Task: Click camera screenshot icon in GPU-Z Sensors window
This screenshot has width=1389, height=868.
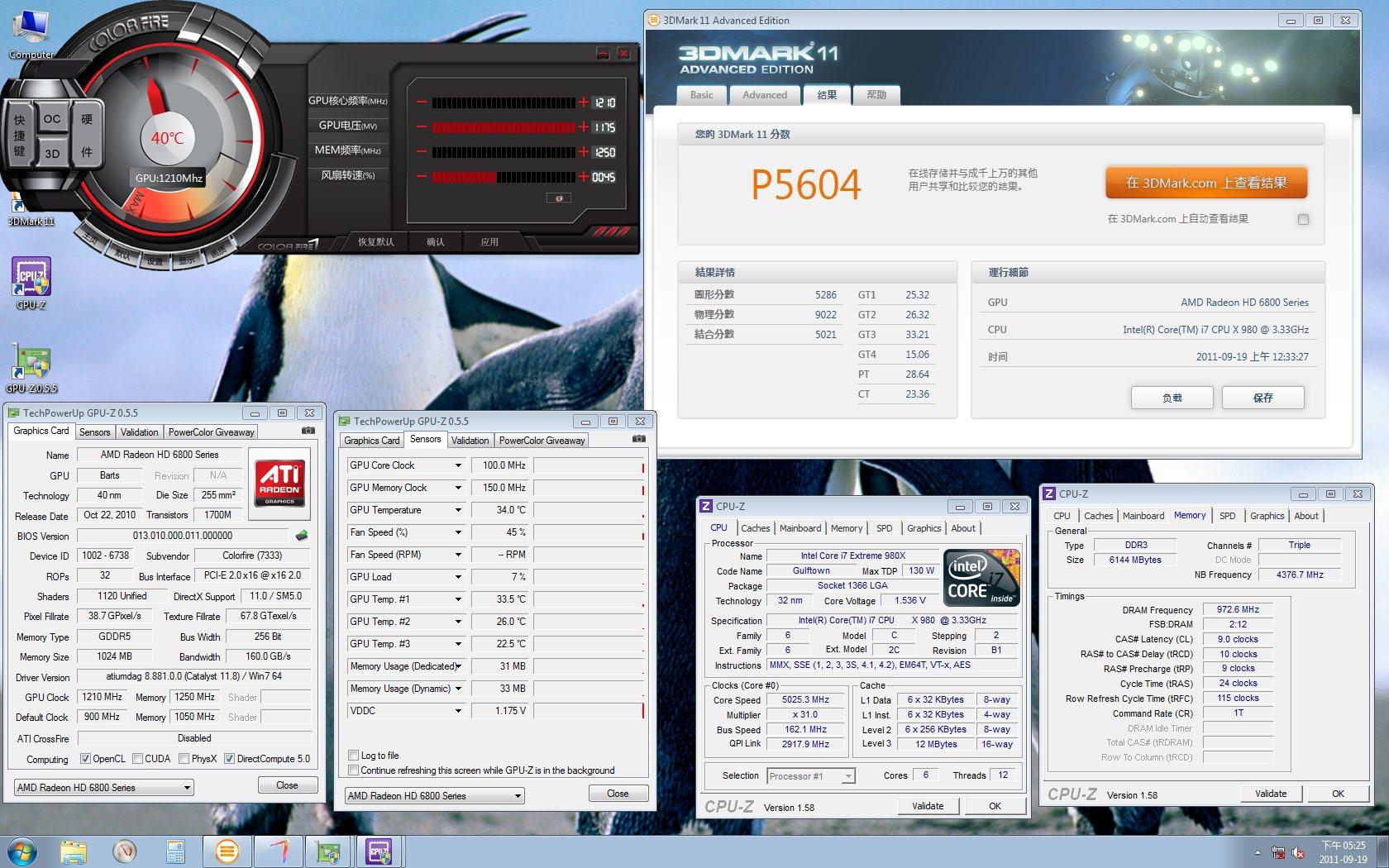Action: pos(638,439)
